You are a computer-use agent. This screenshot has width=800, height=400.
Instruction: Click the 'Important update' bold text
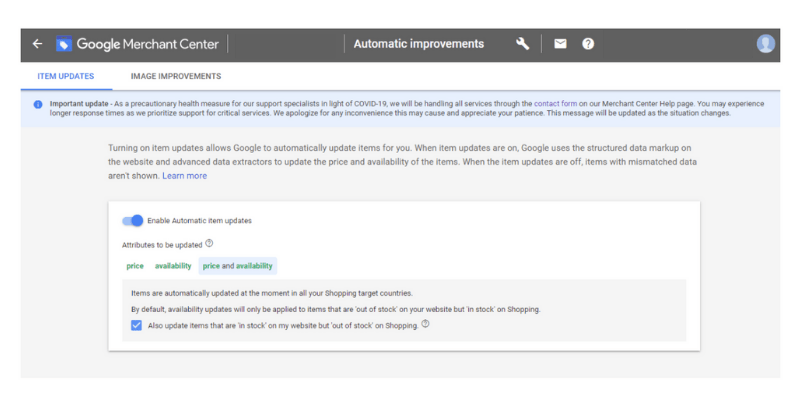pos(79,104)
